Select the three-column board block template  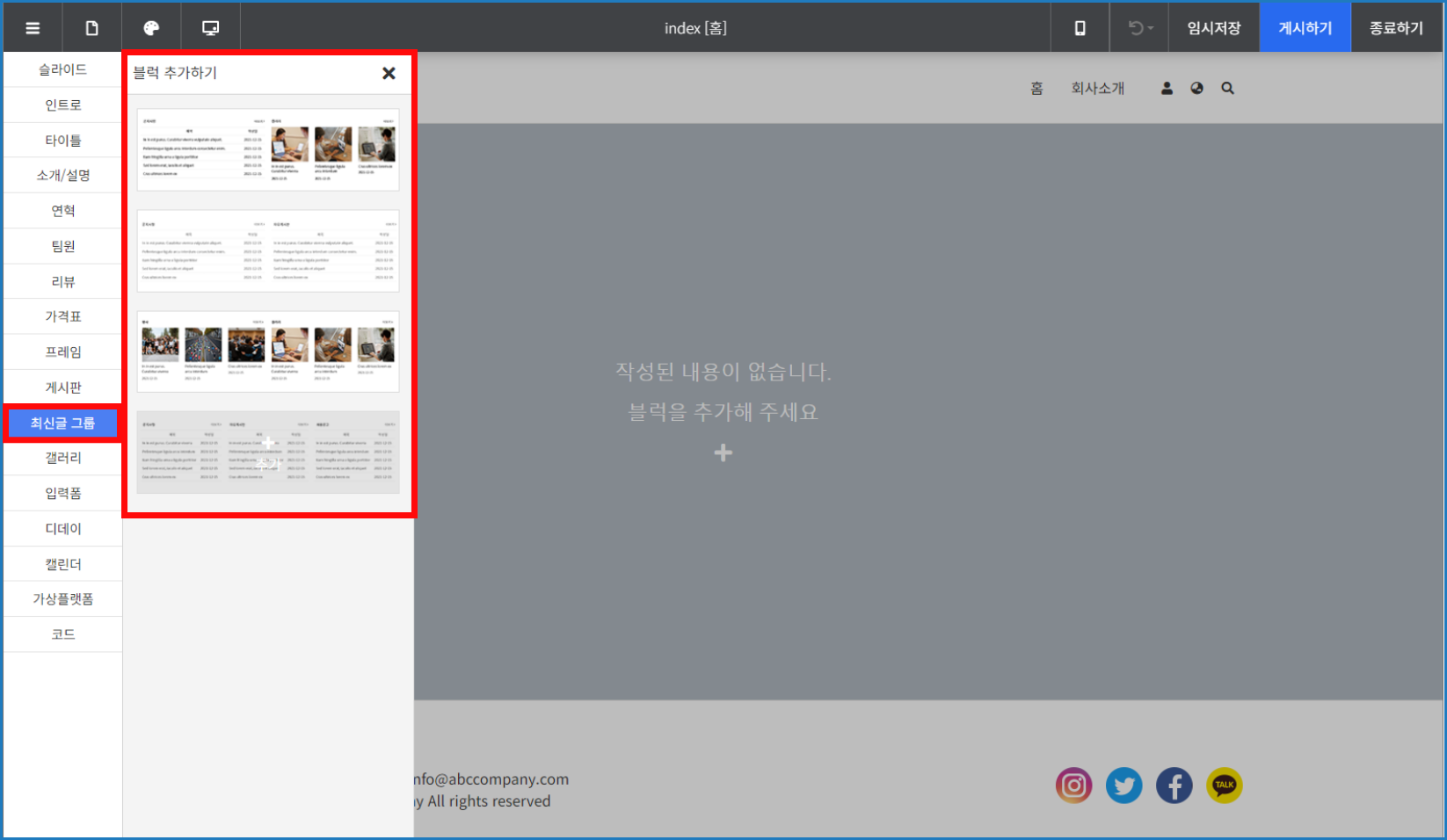(268, 453)
